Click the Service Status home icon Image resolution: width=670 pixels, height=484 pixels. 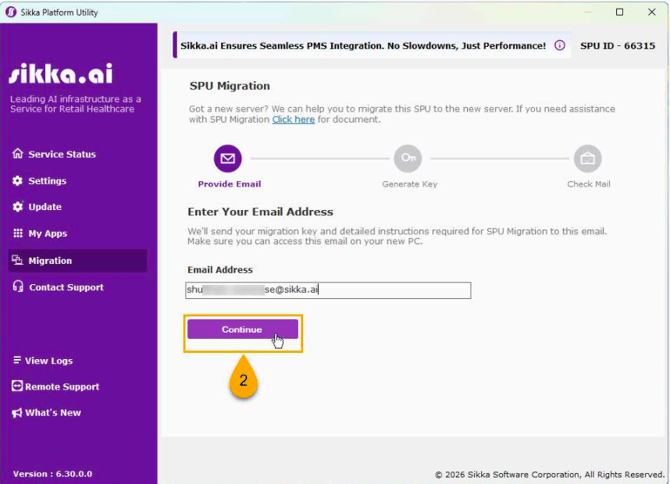[17, 154]
